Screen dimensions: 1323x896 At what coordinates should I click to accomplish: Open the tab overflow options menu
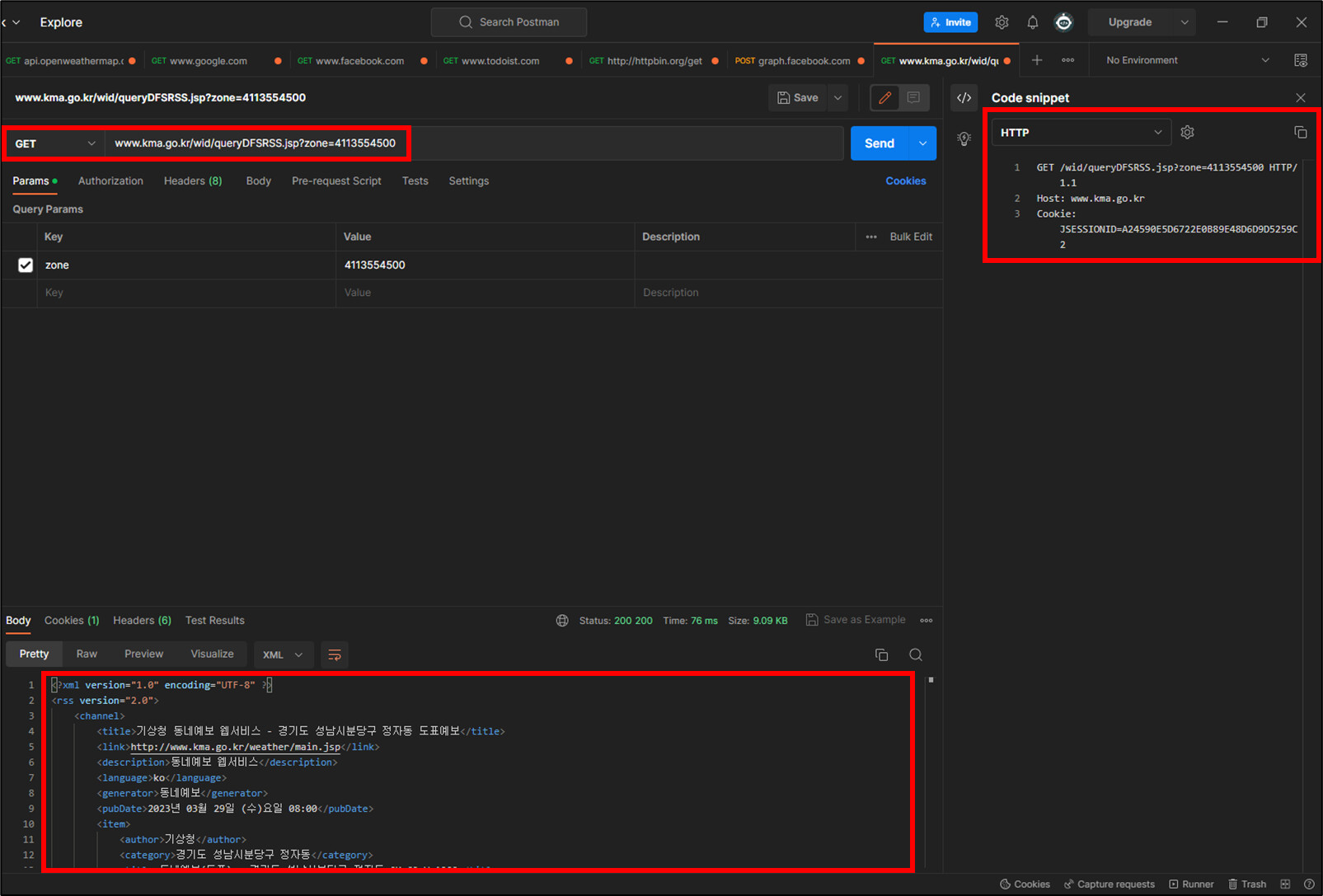tap(1068, 60)
